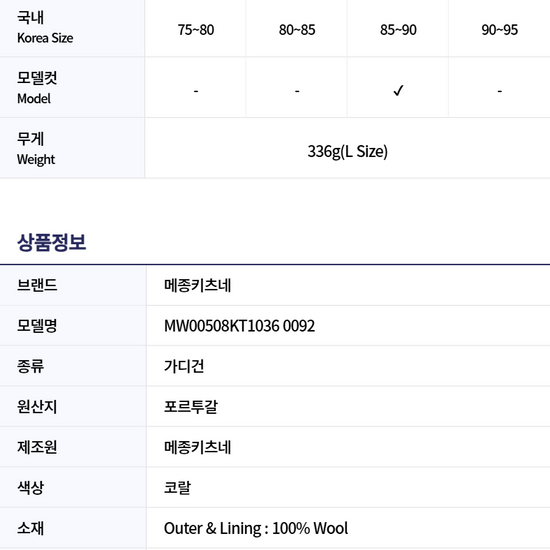
Task: Click the Outer & Lining 100% Wool text
Action: click(x=256, y=528)
